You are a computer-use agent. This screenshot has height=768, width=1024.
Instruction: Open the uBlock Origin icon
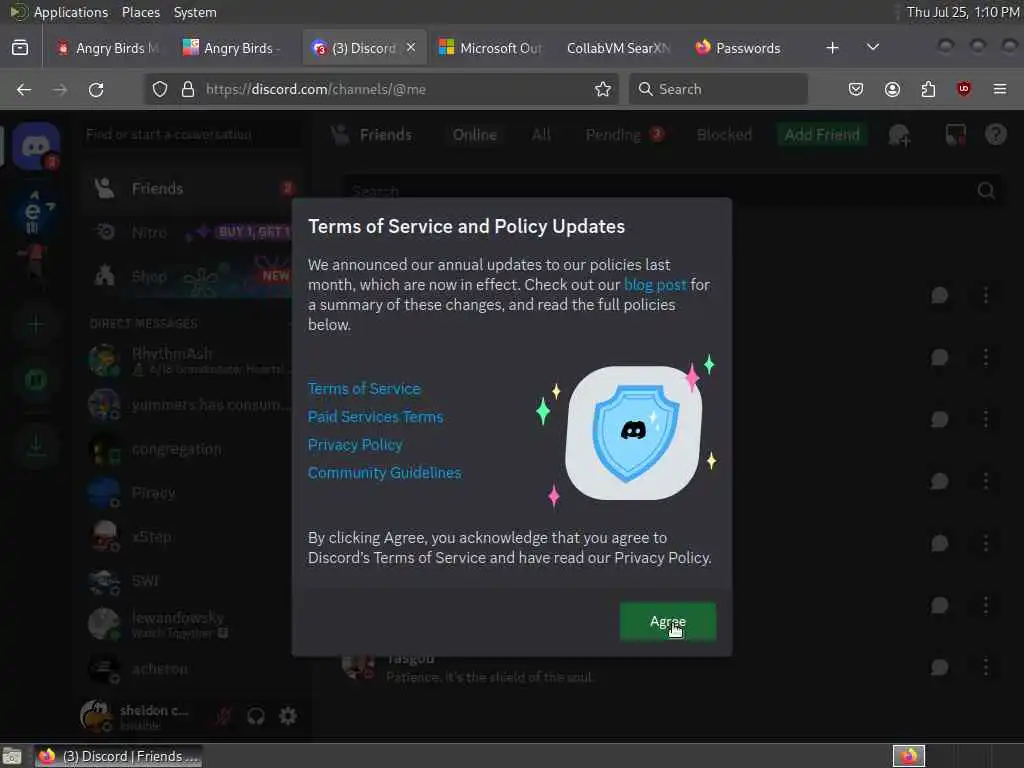coord(964,89)
